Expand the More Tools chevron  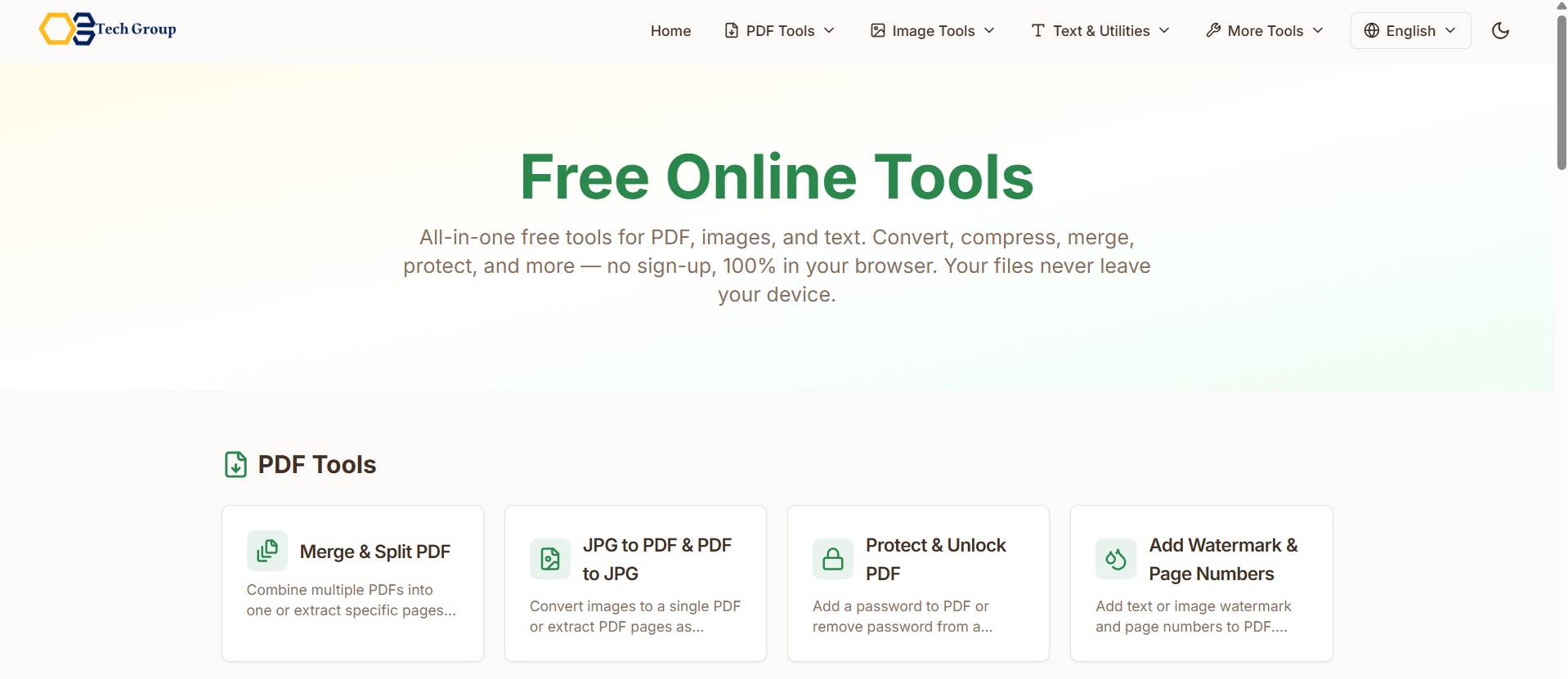1318,31
